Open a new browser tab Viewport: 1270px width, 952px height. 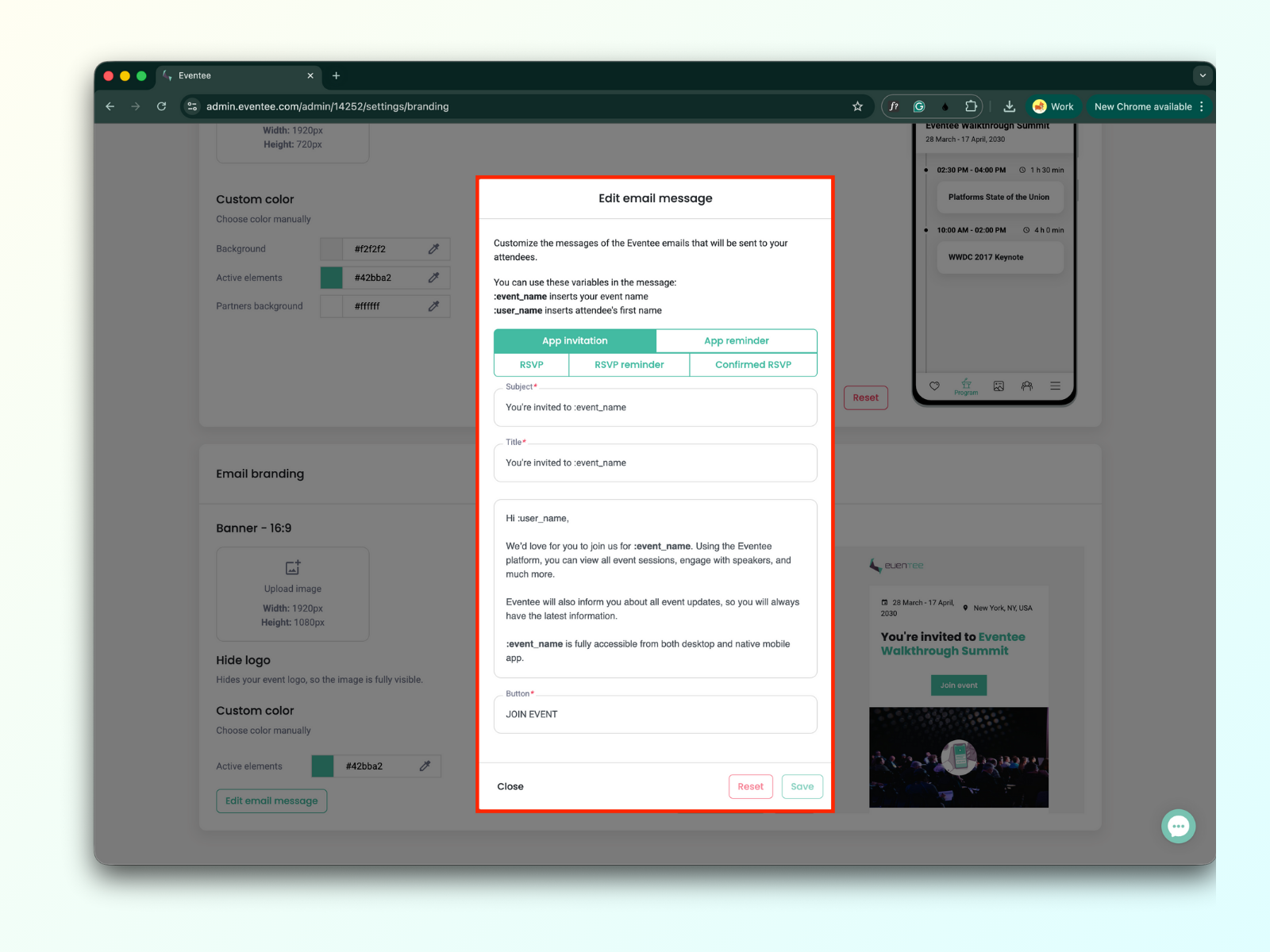pyautogui.click(x=337, y=76)
